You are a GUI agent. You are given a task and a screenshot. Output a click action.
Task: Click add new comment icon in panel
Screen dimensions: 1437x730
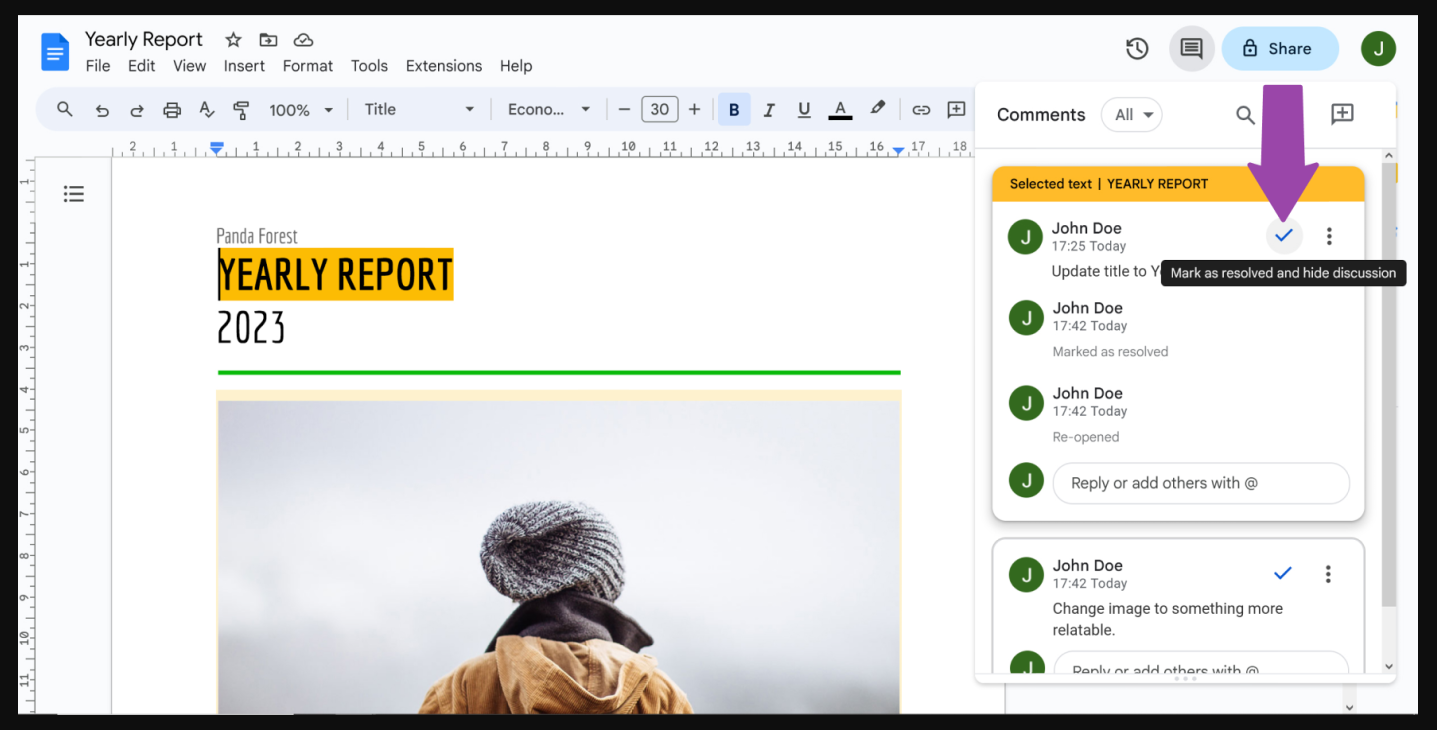tap(1342, 115)
